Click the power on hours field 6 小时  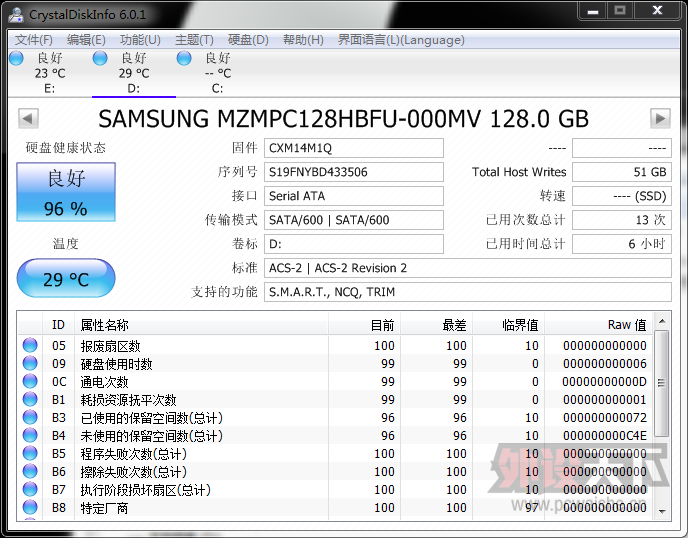622,244
